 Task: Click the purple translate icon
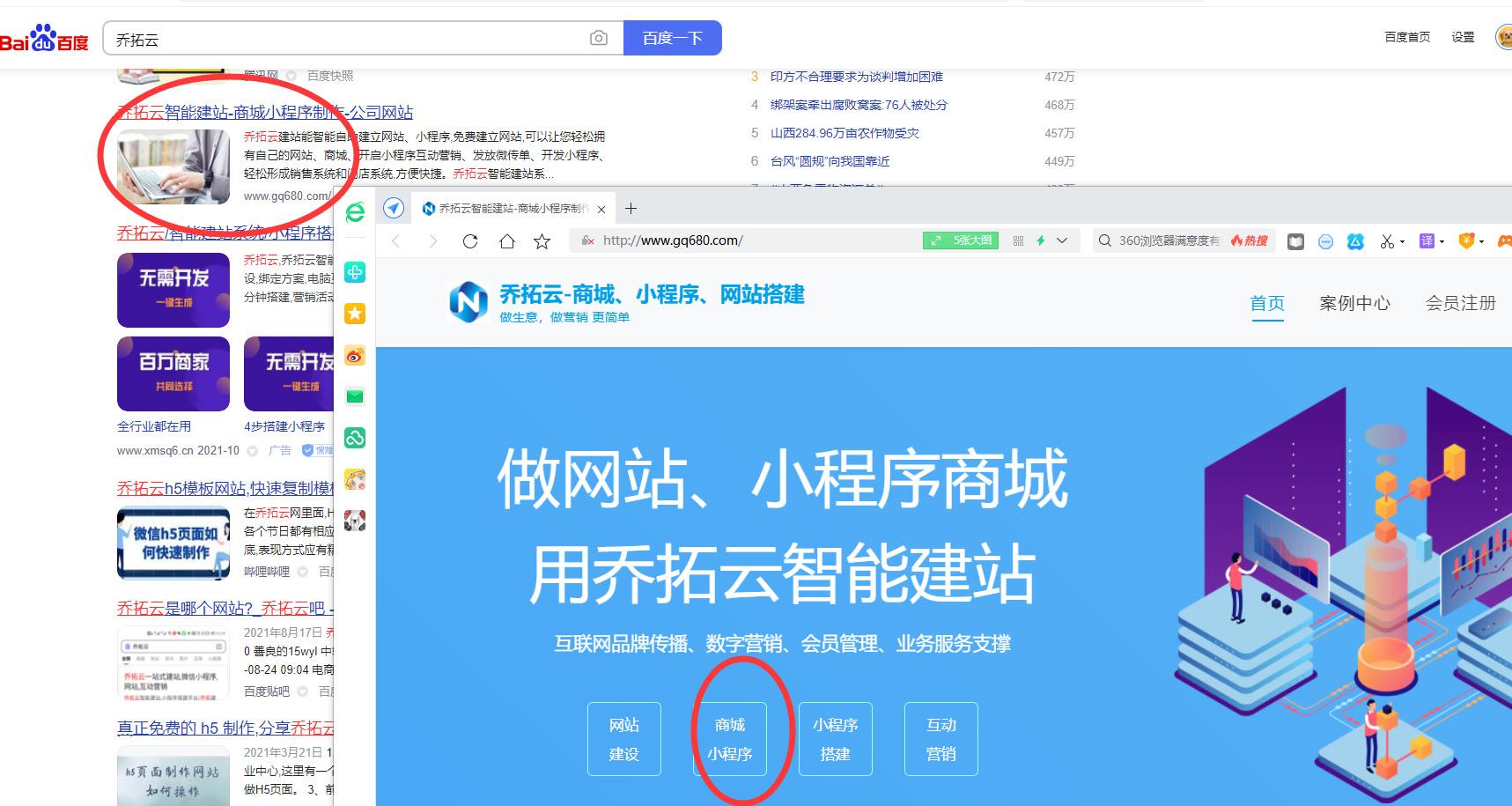pyautogui.click(x=1427, y=240)
